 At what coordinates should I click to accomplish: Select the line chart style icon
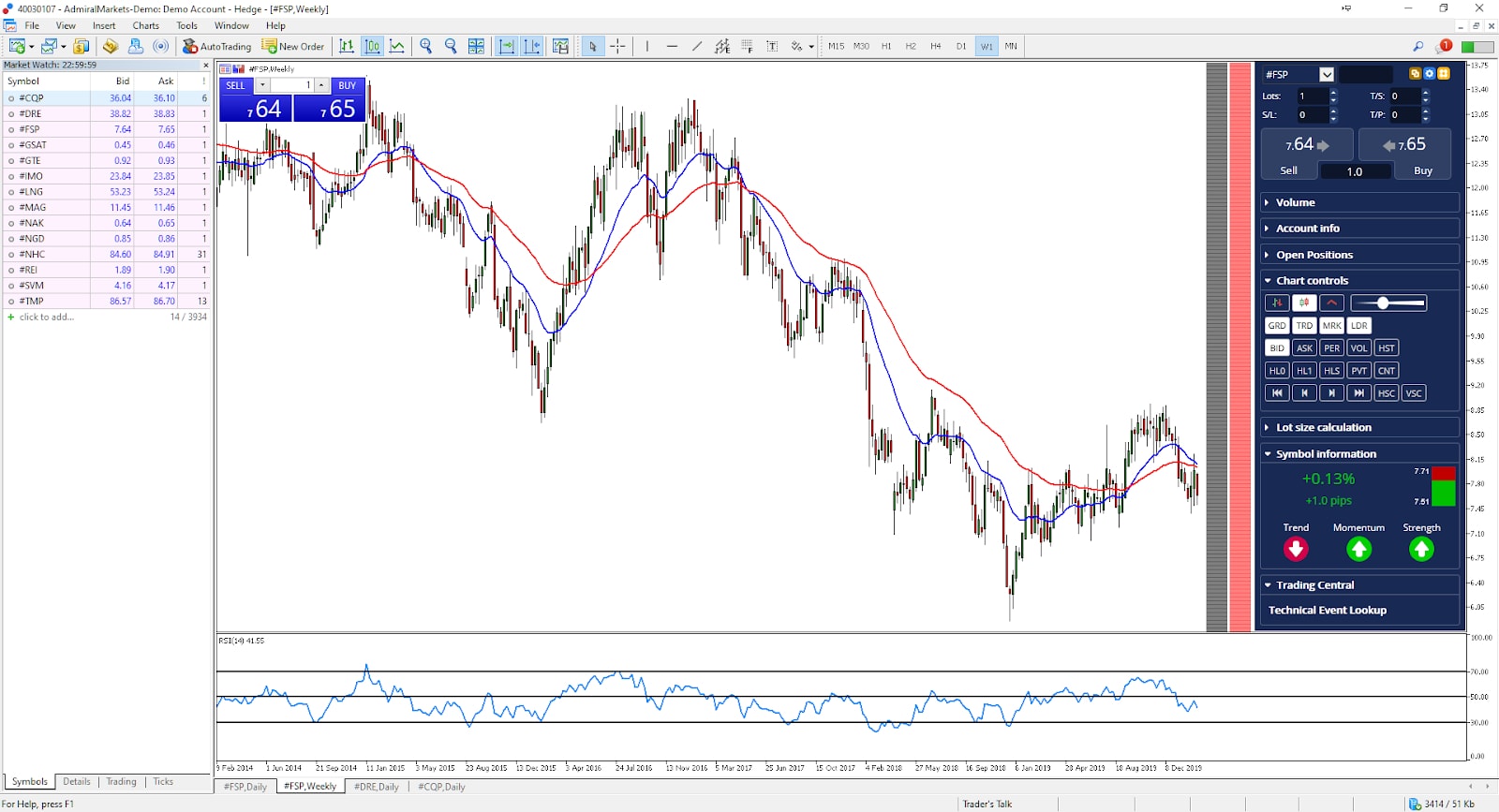(397, 46)
